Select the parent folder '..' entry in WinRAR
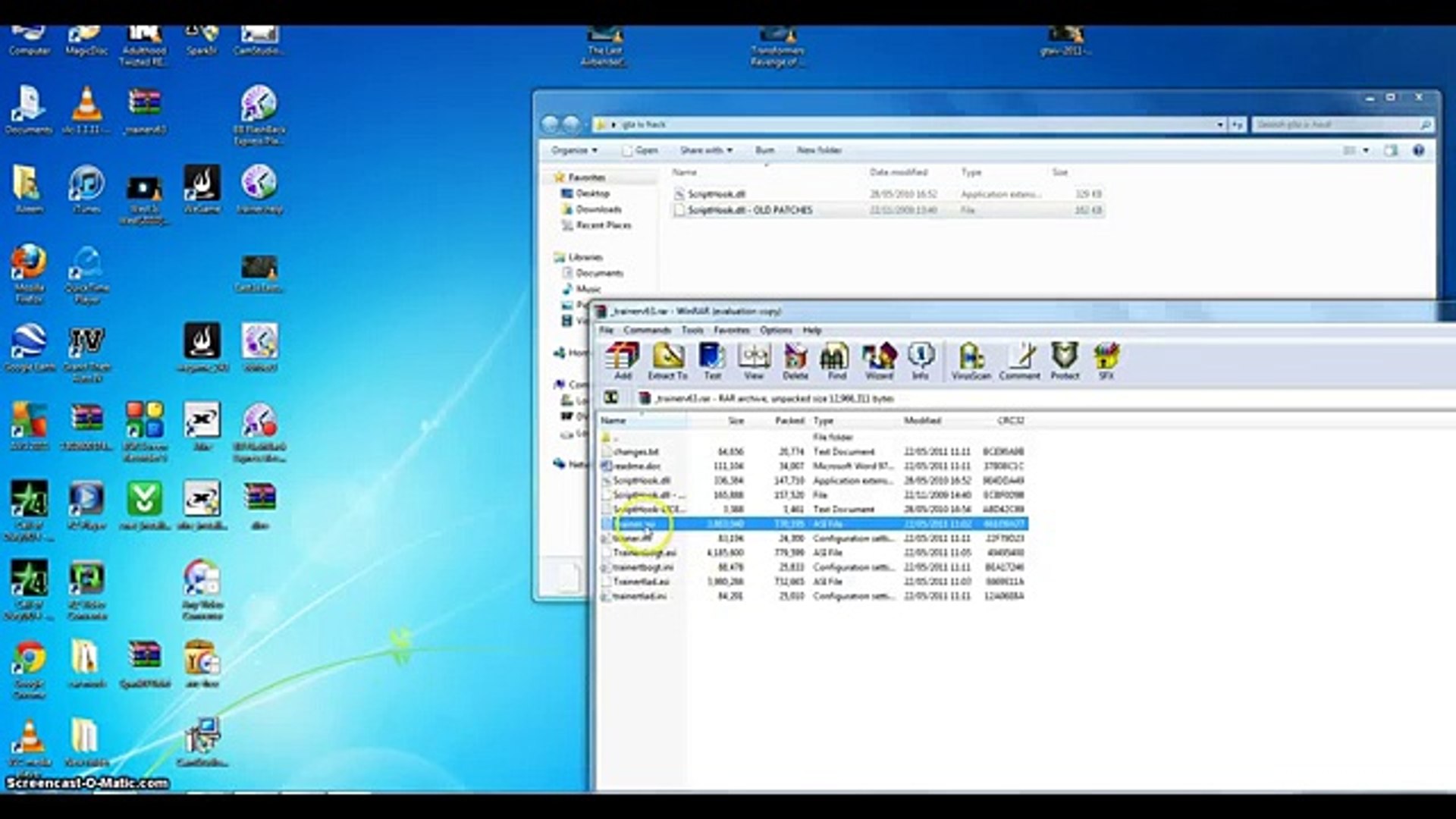The width and height of the screenshot is (1456, 819). (x=813, y=437)
